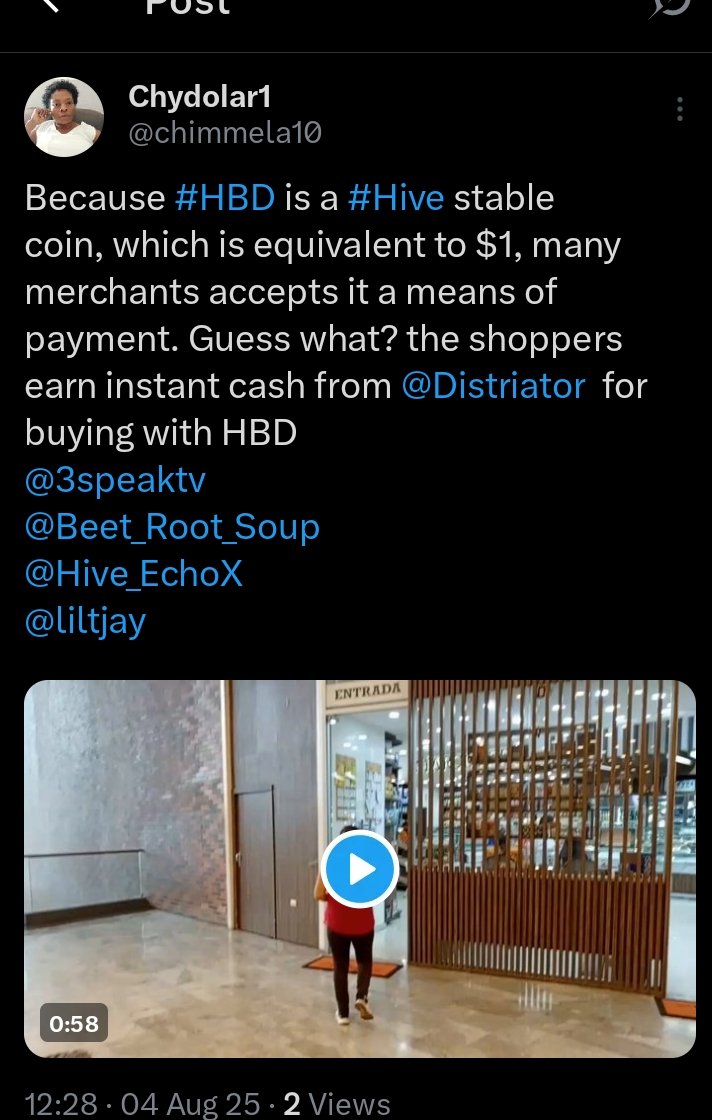Open the @liltjay mention
The height and width of the screenshot is (1120, 712).
[x=86, y=621]
